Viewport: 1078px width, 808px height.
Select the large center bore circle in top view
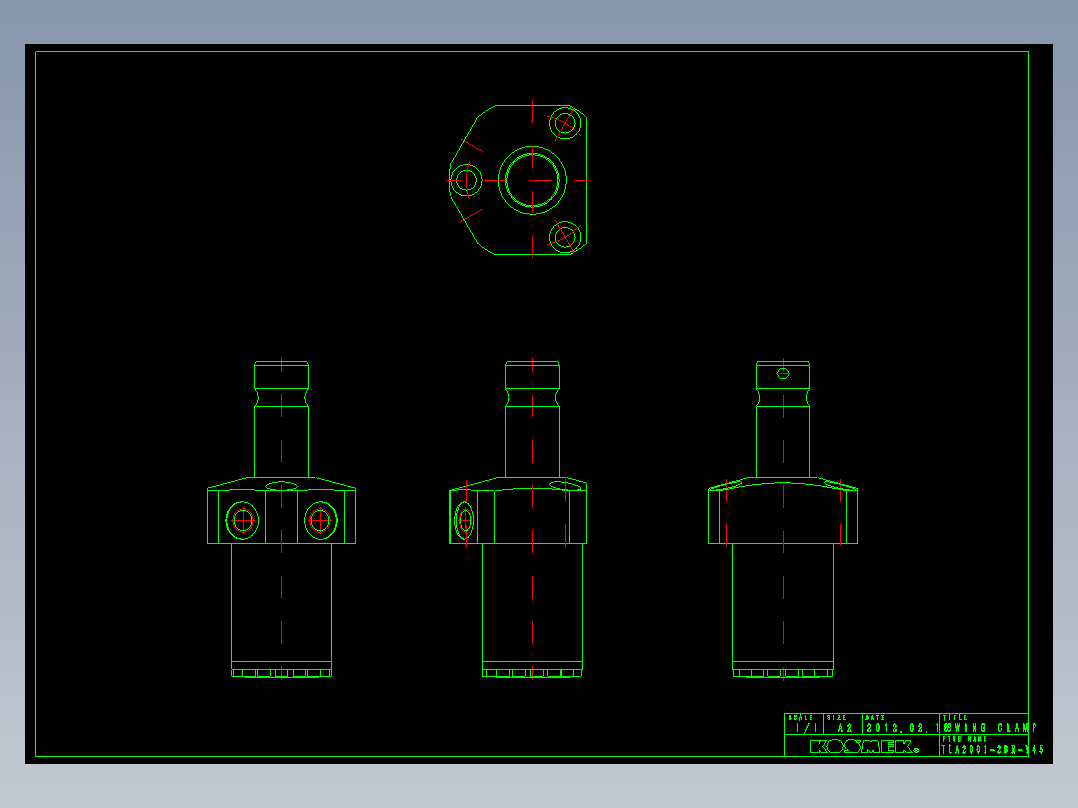click(532, 180)
